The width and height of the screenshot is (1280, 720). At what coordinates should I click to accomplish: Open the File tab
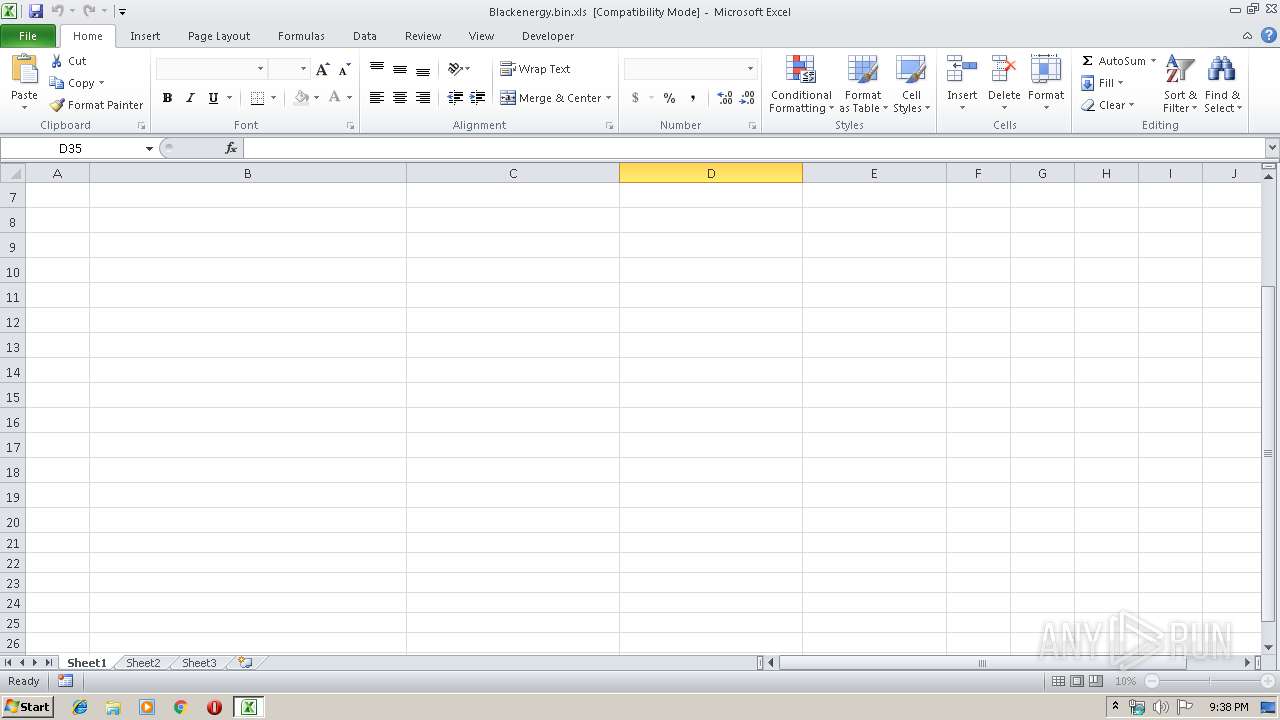click(28, 36)
